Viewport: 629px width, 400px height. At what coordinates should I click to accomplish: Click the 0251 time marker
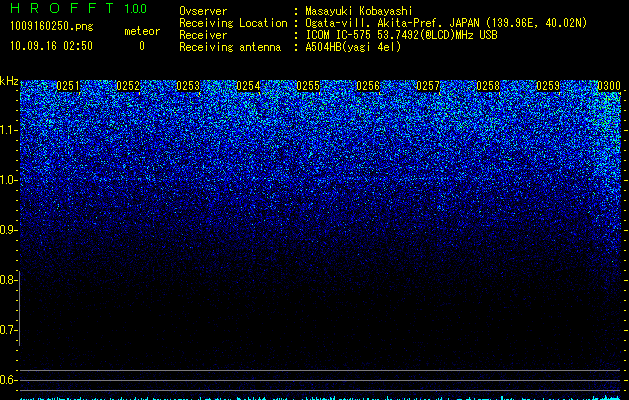[68, 86]
